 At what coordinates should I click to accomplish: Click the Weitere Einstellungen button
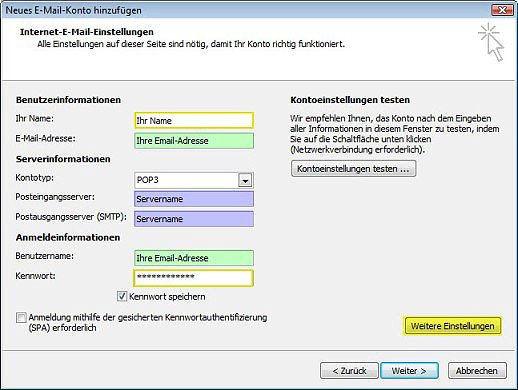pos(452,326)
